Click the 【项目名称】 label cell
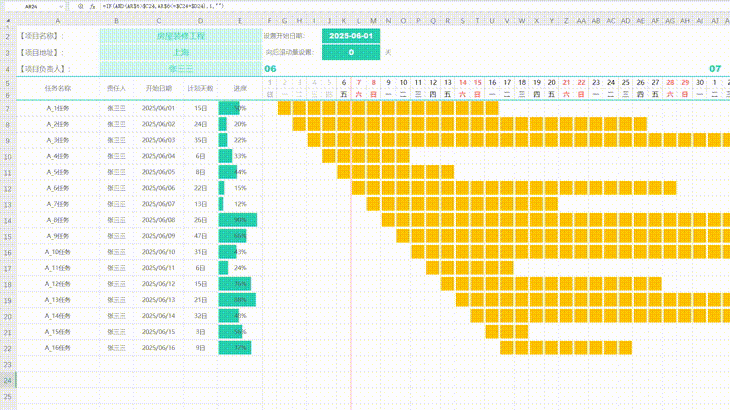730x410 pixels. point(41,36)
